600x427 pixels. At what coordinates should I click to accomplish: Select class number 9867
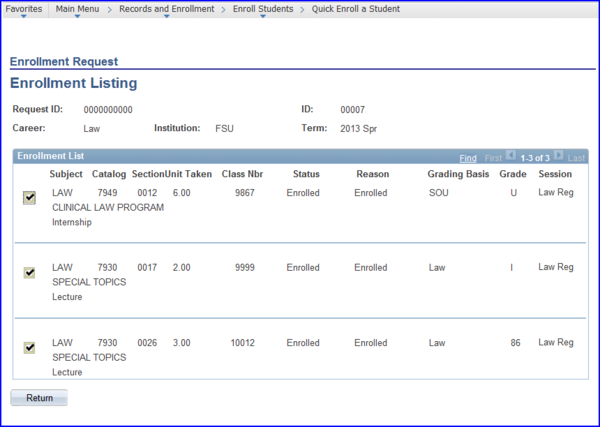pyautogui.click(x=245, y=193)
